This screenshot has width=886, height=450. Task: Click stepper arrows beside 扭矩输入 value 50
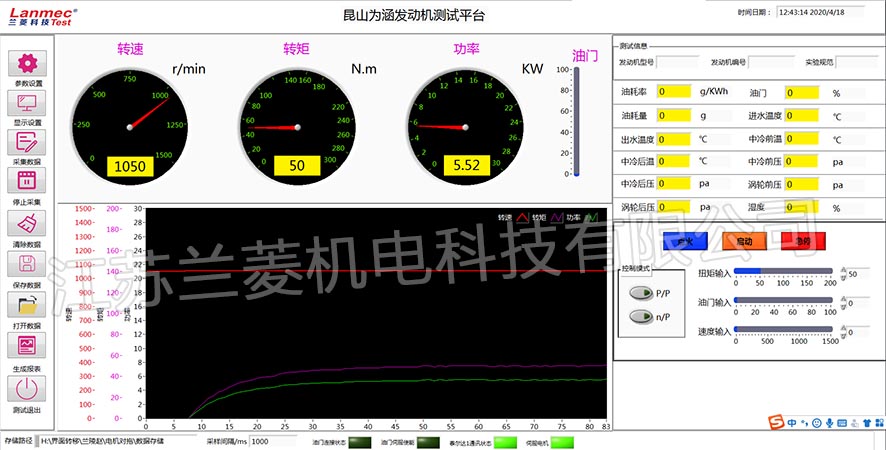pyautogui.click(x=843, y=273)
